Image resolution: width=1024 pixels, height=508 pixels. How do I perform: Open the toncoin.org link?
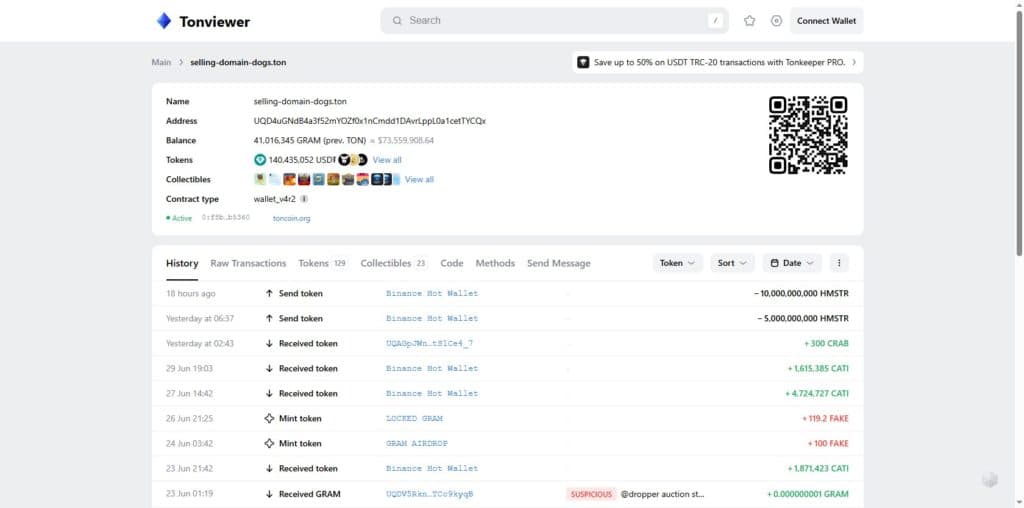pos(291,219)
